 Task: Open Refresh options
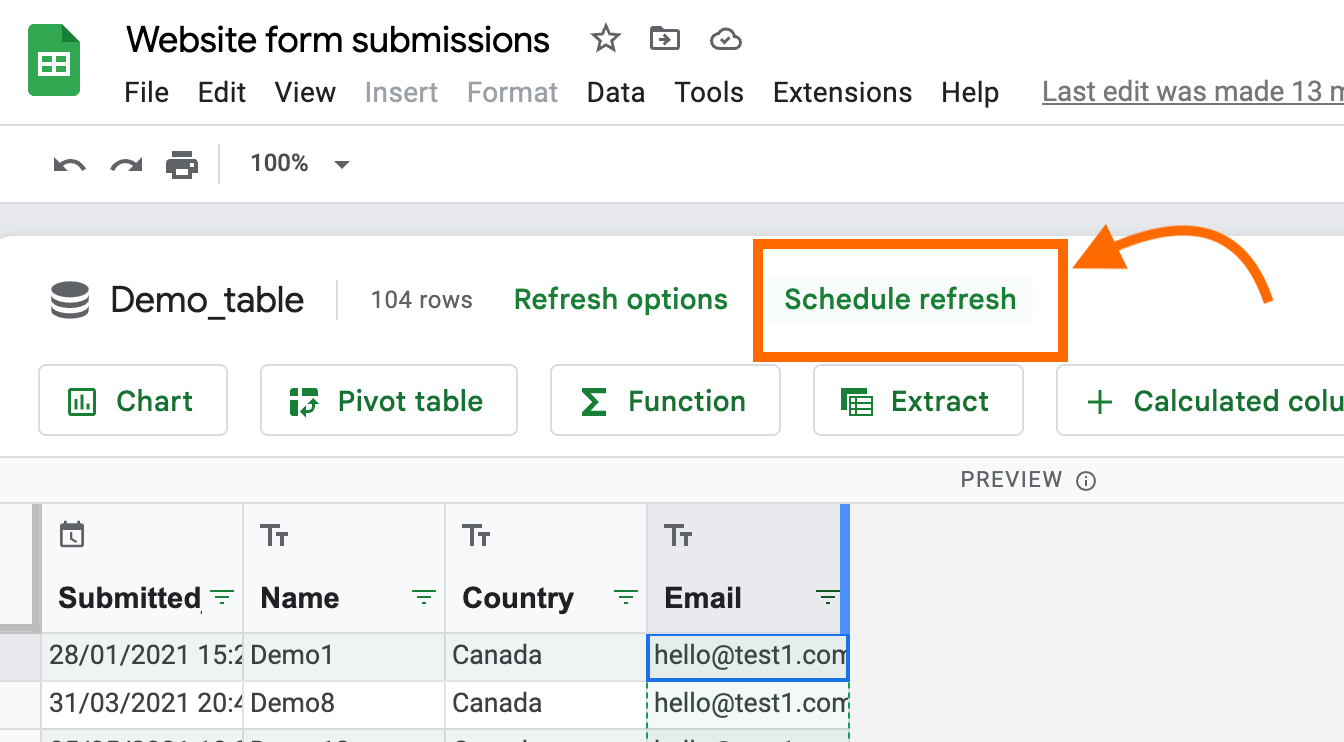(620, 299)
